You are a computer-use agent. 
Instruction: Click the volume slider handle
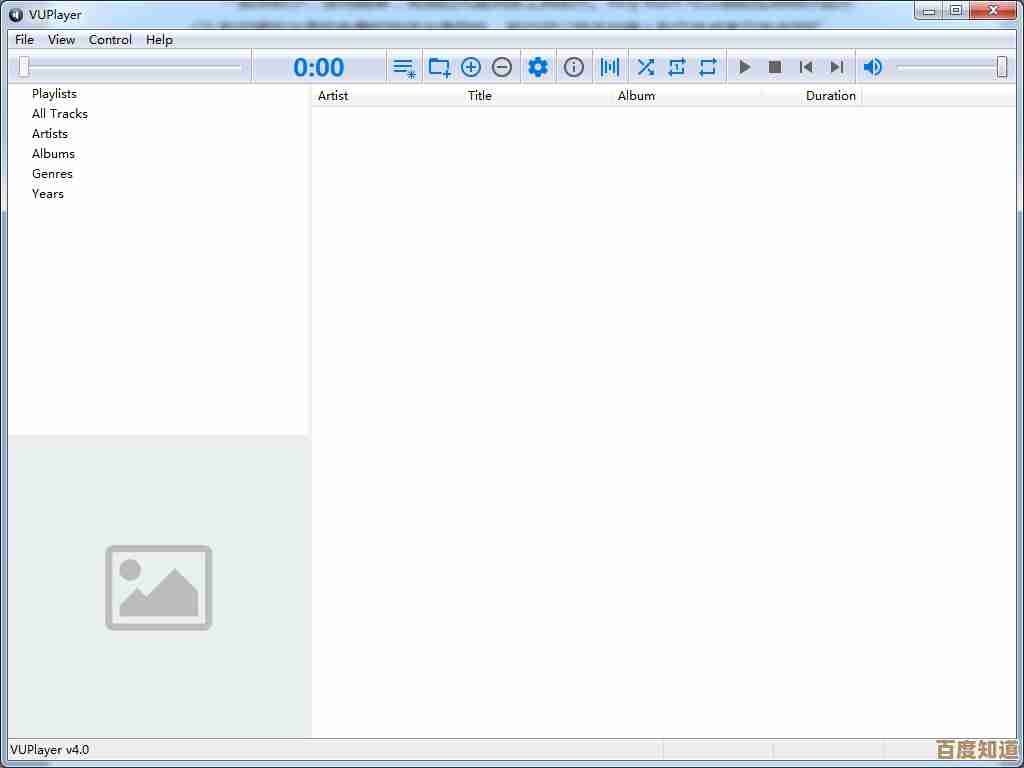click(x=1002, y=68)
